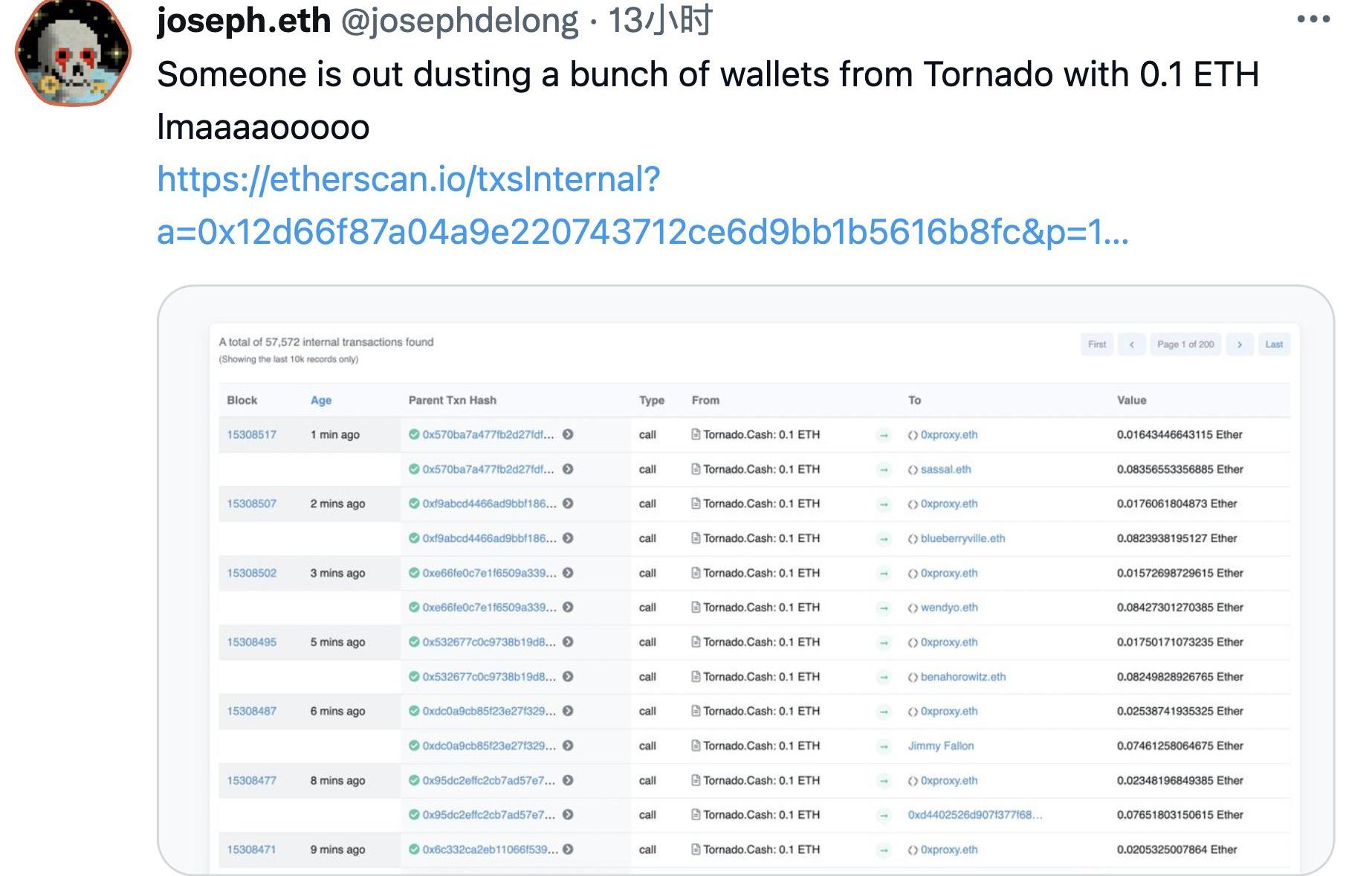The image size is (1372, 876).
Task: Click details arrow icon beside hash 0xdc0a9cb85f23e27f329 in block 15308487 row
Action: point(568,712)
